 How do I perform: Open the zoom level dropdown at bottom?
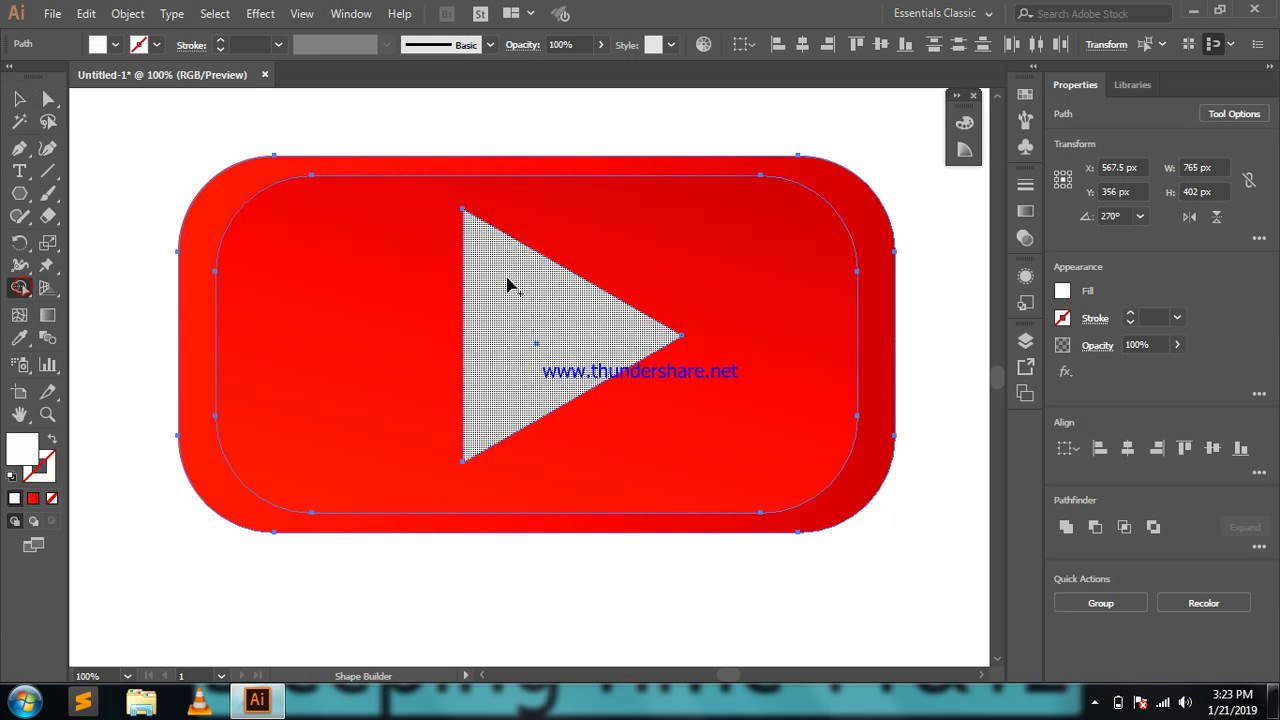127,676
